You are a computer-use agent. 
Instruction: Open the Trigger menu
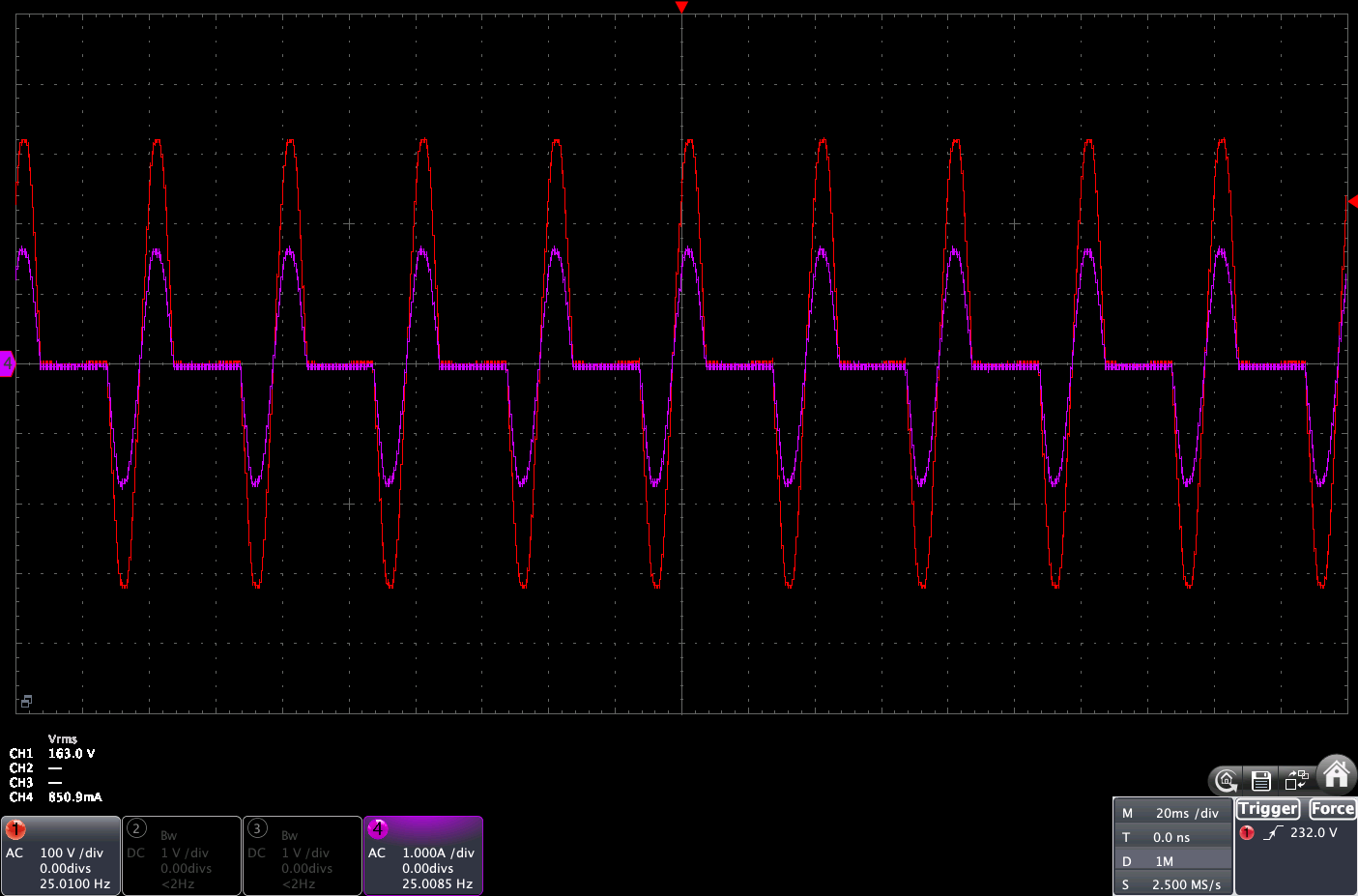click(x=1267, y=809)
